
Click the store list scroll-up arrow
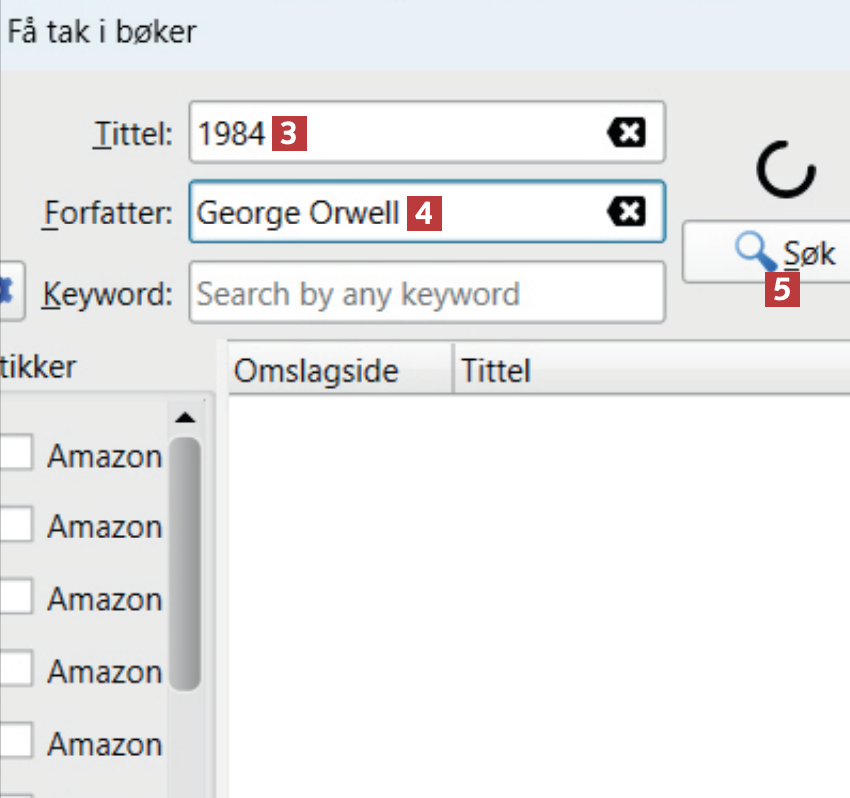click(x=185, y=417)
